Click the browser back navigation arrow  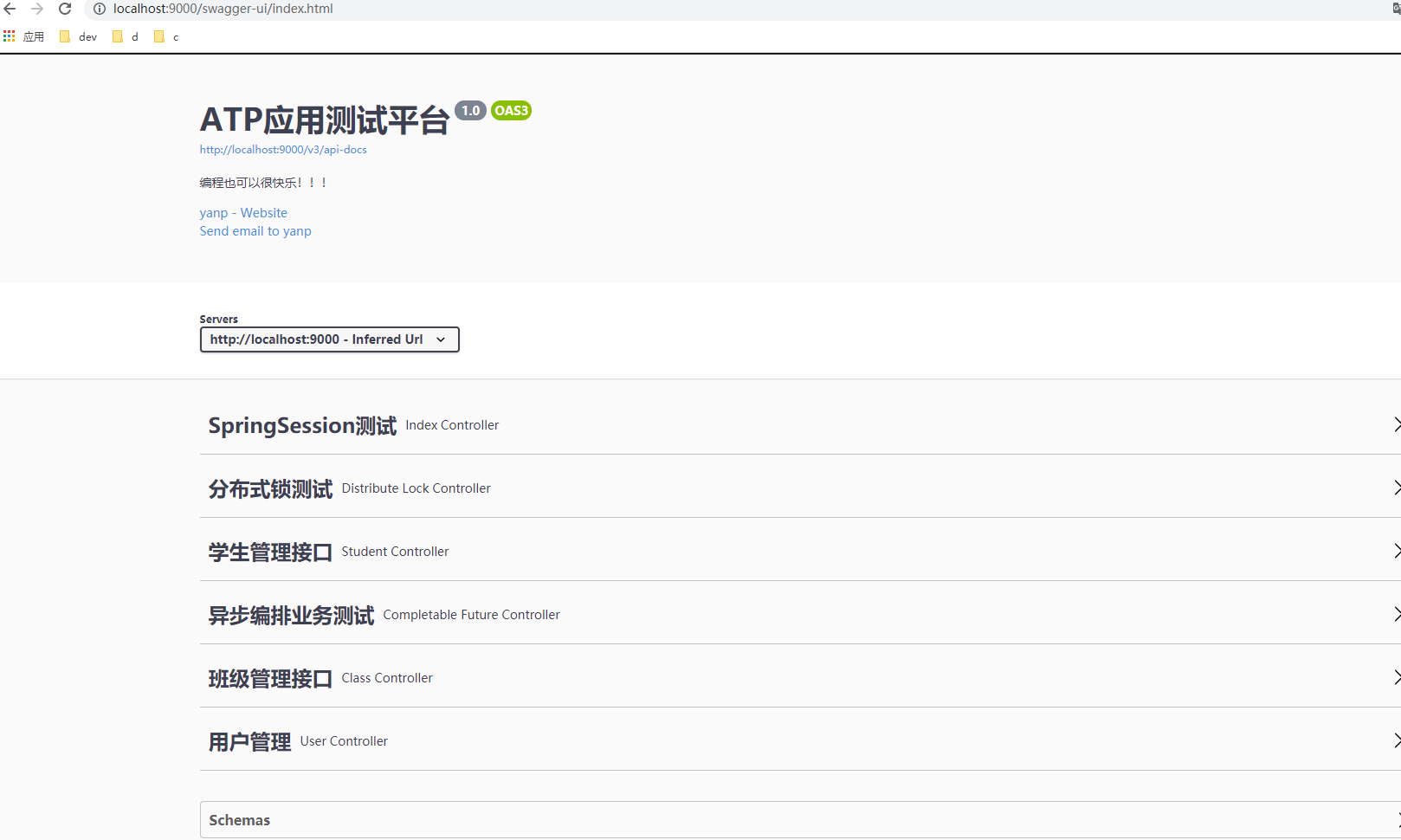10,9
